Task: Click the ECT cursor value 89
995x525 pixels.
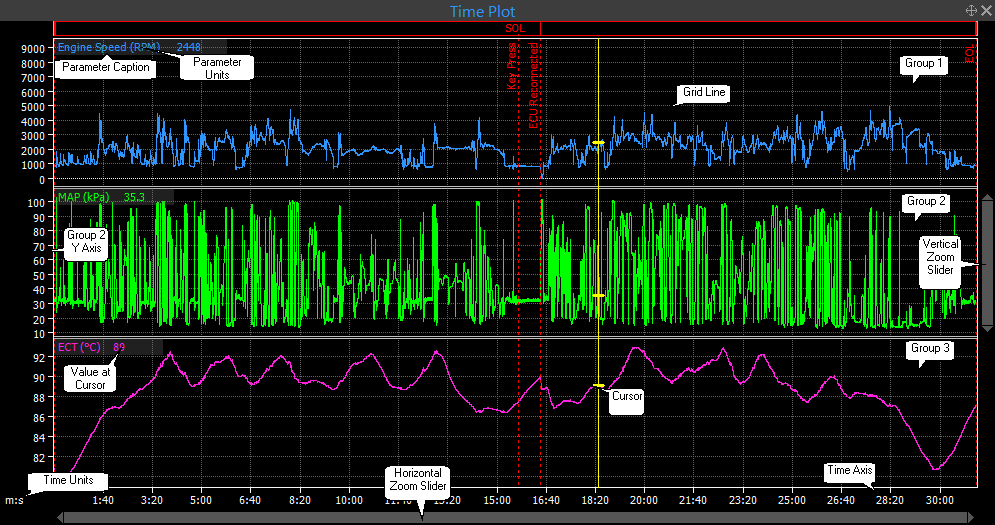Action: coord(119,347)
